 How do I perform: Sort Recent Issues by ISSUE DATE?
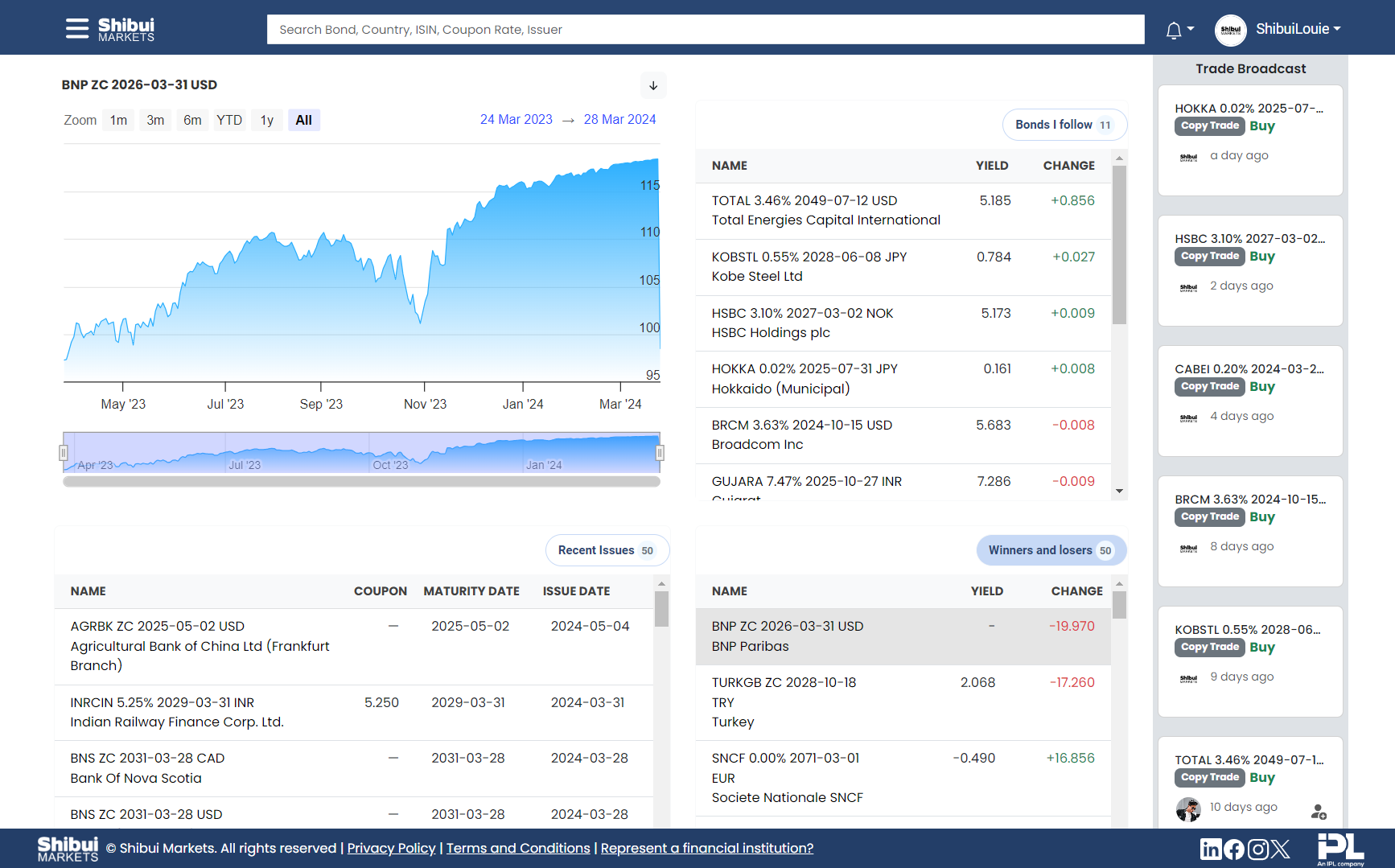[x=576, y=591]
